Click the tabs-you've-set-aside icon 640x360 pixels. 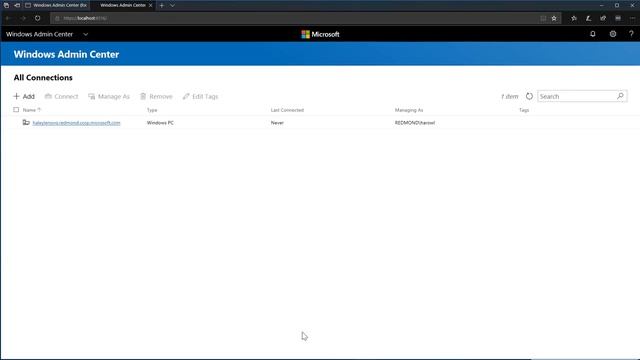pos(6,5)
